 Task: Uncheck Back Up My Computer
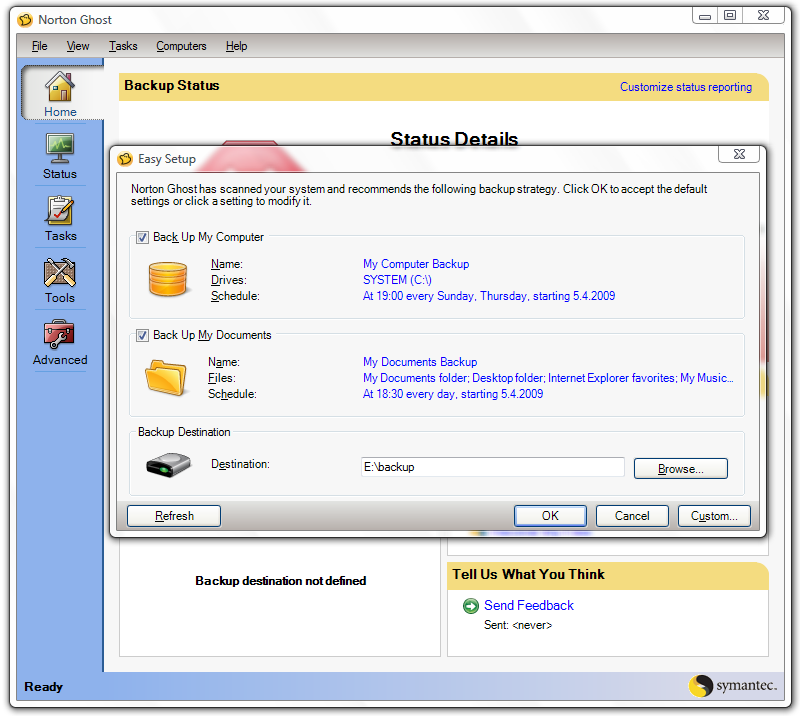pos(142,237)
